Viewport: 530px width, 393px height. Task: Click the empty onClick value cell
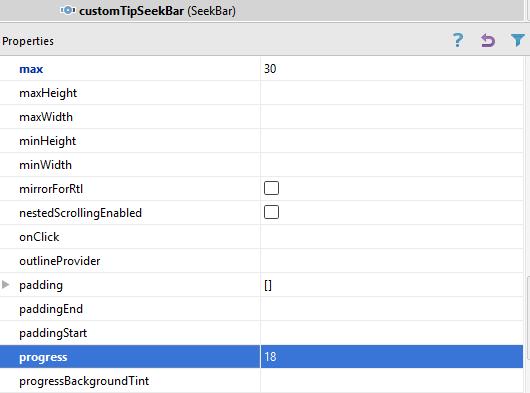pyautogui.click(x=392, y=237)
